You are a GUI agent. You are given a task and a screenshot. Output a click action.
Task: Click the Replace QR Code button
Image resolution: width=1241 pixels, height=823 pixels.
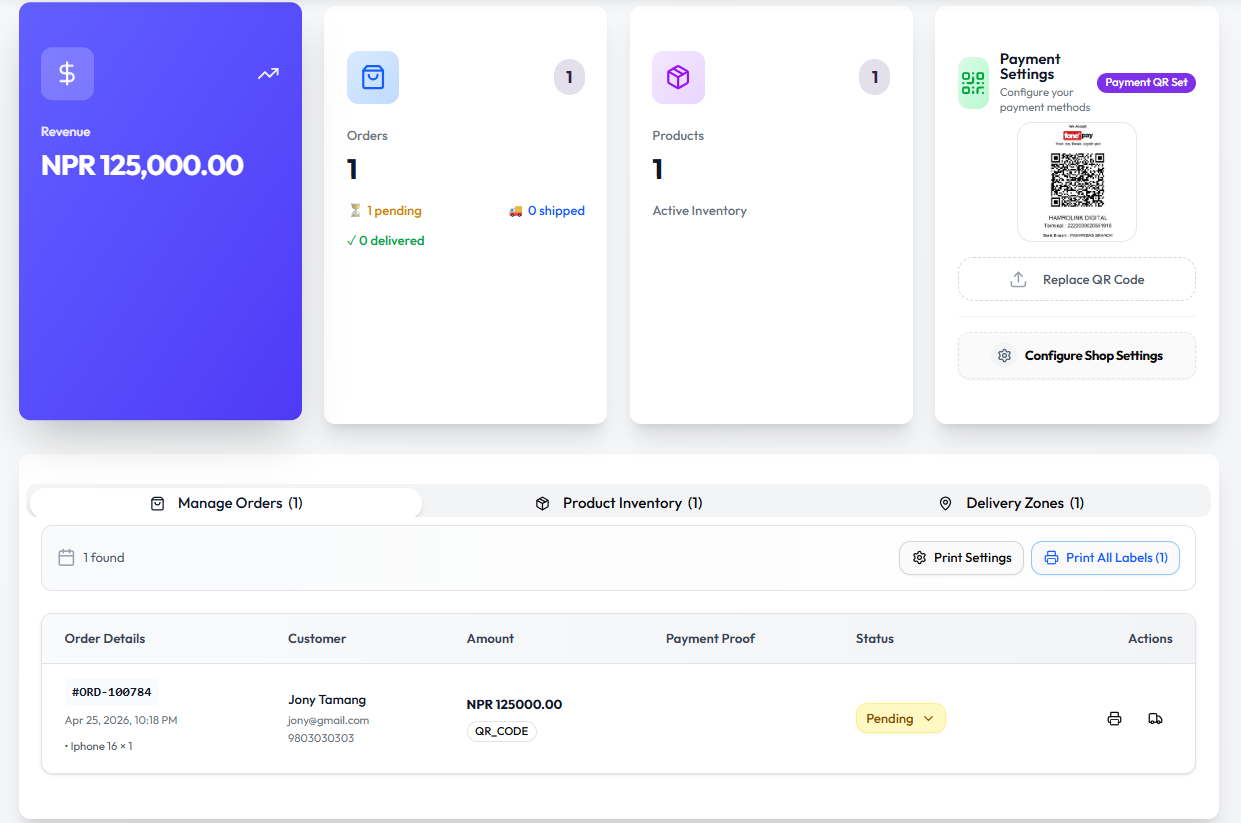click(x=1076, y=280)
